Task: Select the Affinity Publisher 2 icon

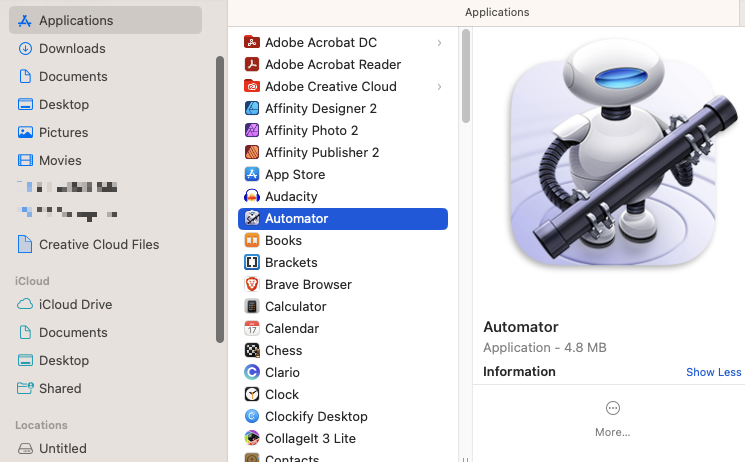Action: [252, 152]
